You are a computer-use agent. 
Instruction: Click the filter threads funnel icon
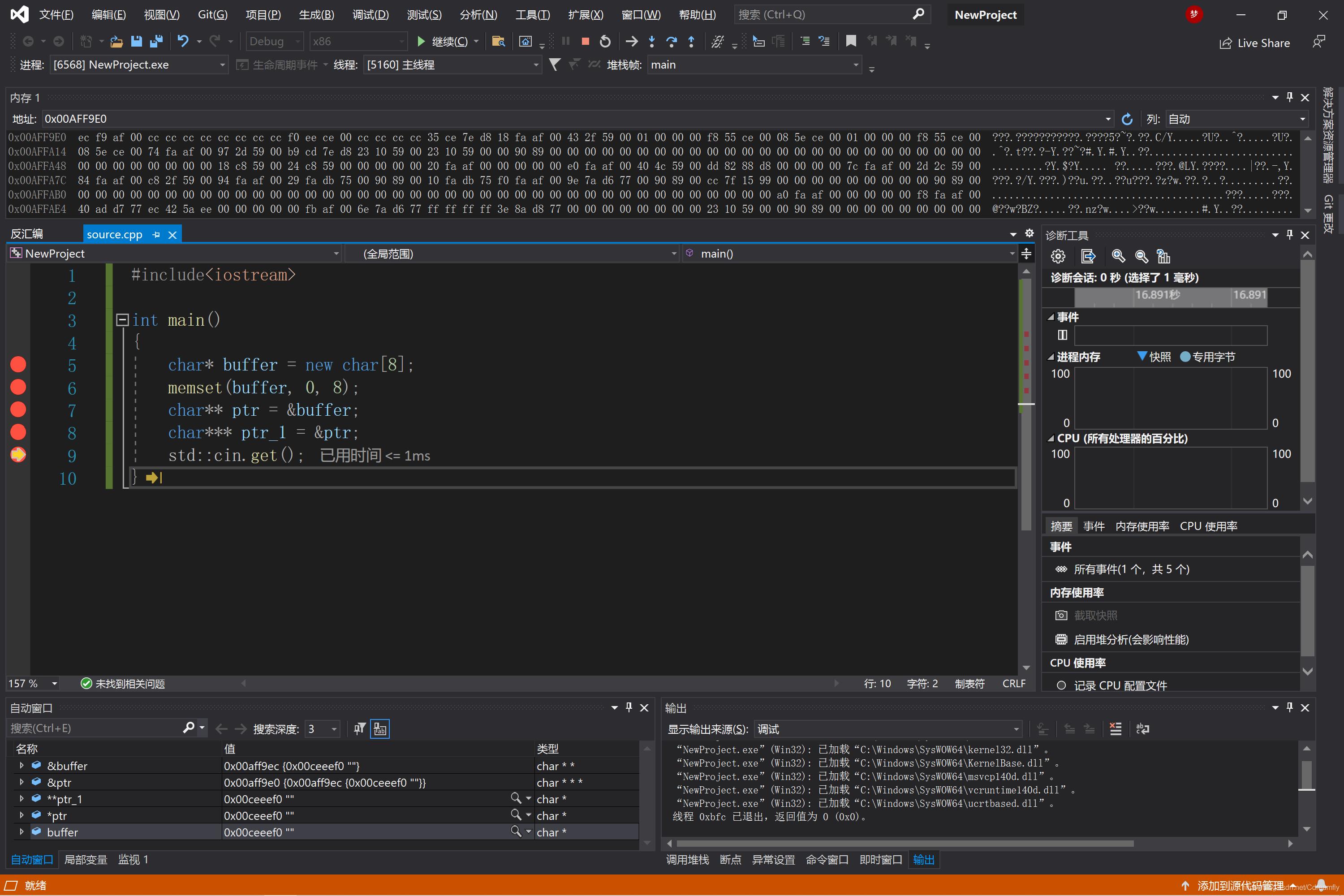coord(554,65)
